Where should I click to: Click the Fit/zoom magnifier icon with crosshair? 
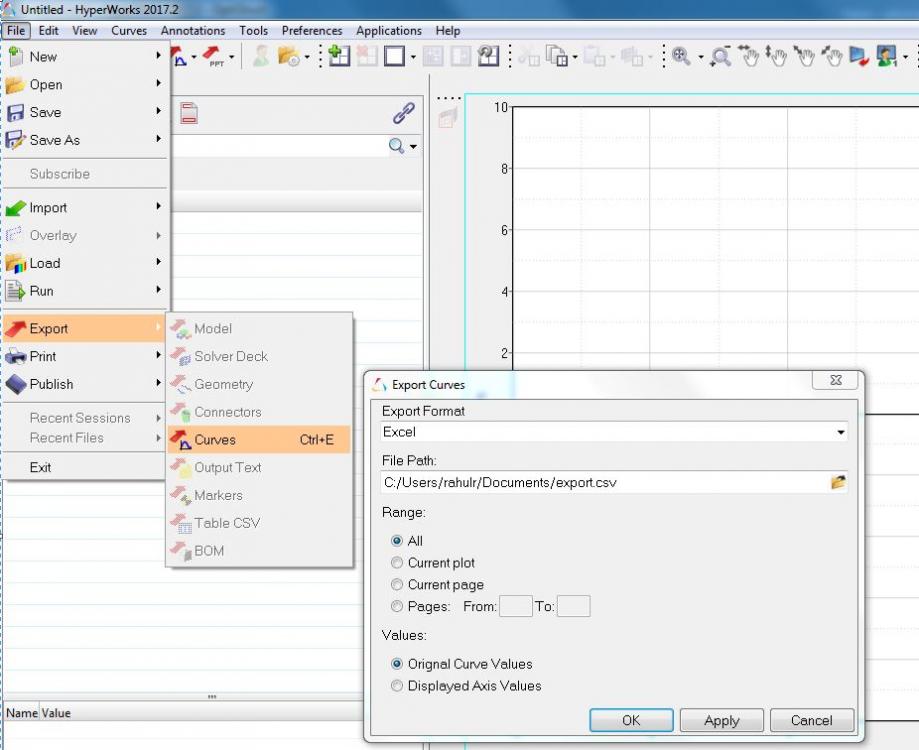tap(681, 56)
